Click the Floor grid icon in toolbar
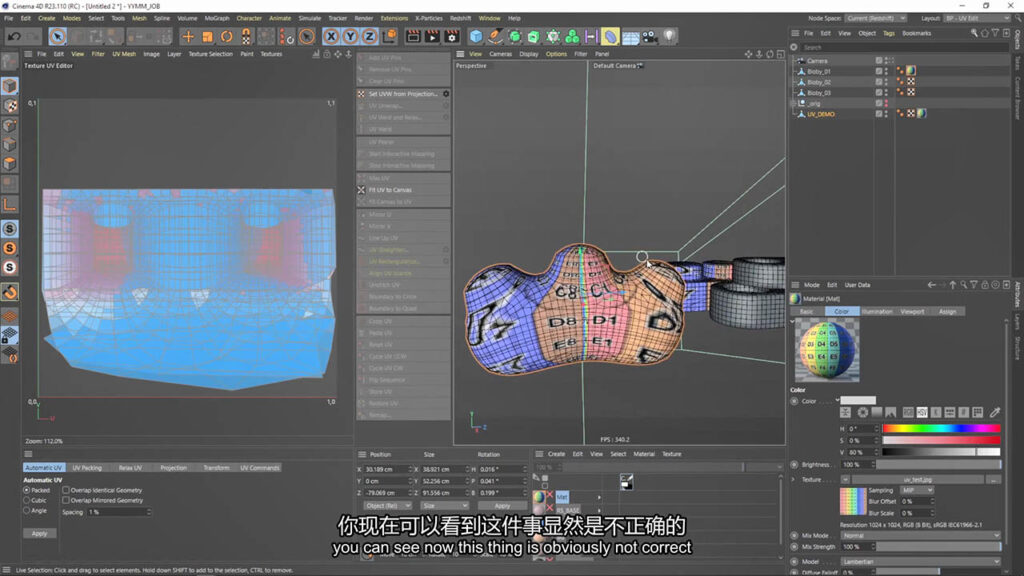The height and width of the screenshot is (576, 1024). pyautogui.click(x=630, y=37)
